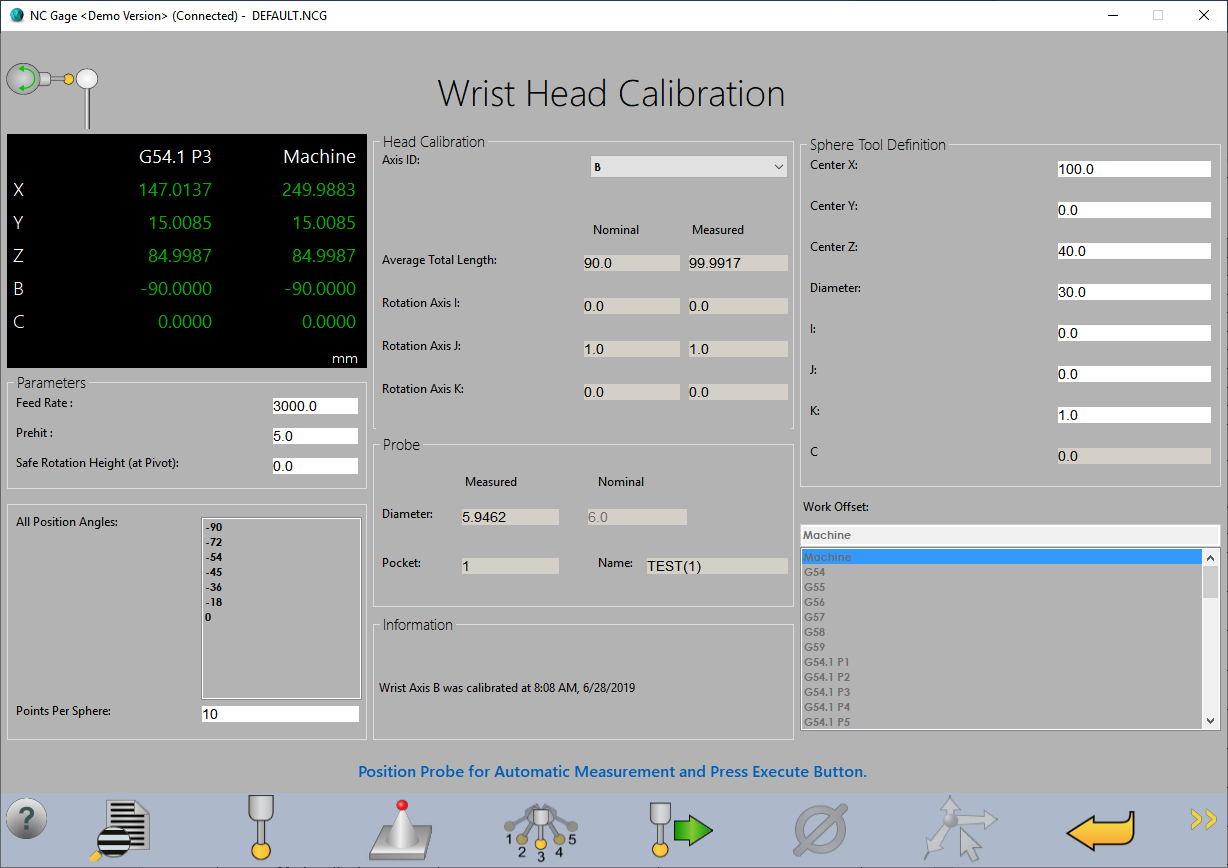Viewport: 1228px width, 868px height.
Task: Choose the -45 position angle
Action: 214,572
